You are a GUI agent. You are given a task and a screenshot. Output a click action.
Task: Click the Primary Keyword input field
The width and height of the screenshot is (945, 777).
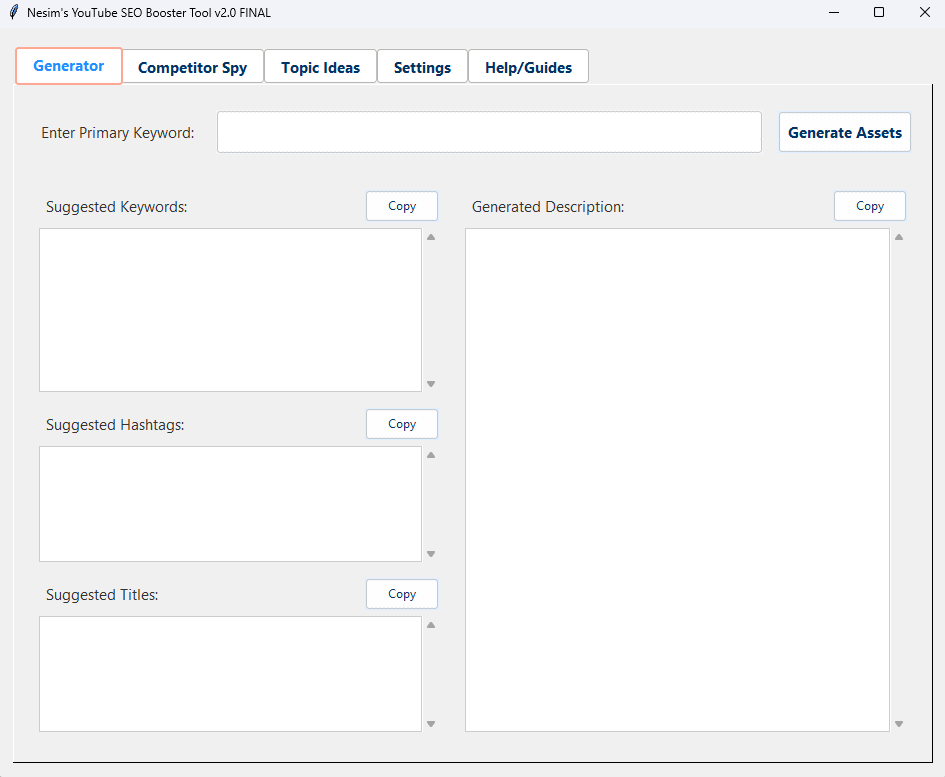click(489, 132)
